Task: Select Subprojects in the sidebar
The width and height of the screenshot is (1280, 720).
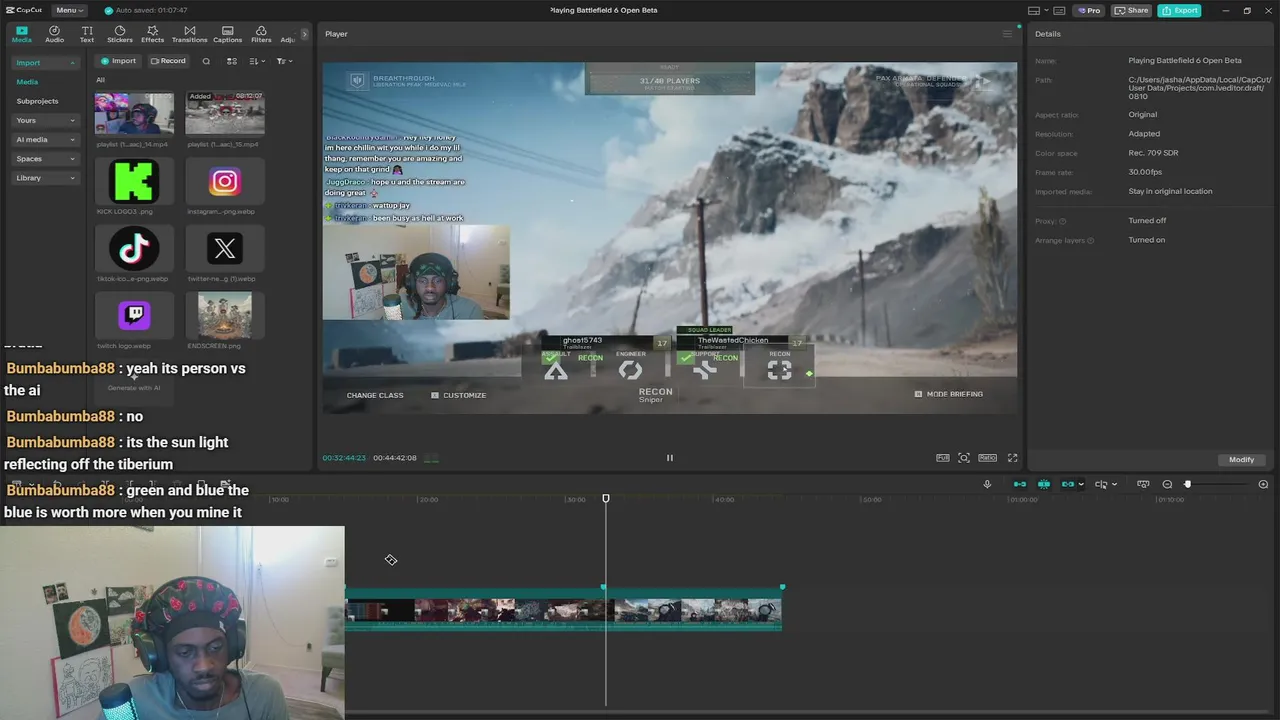Action: 37,101
